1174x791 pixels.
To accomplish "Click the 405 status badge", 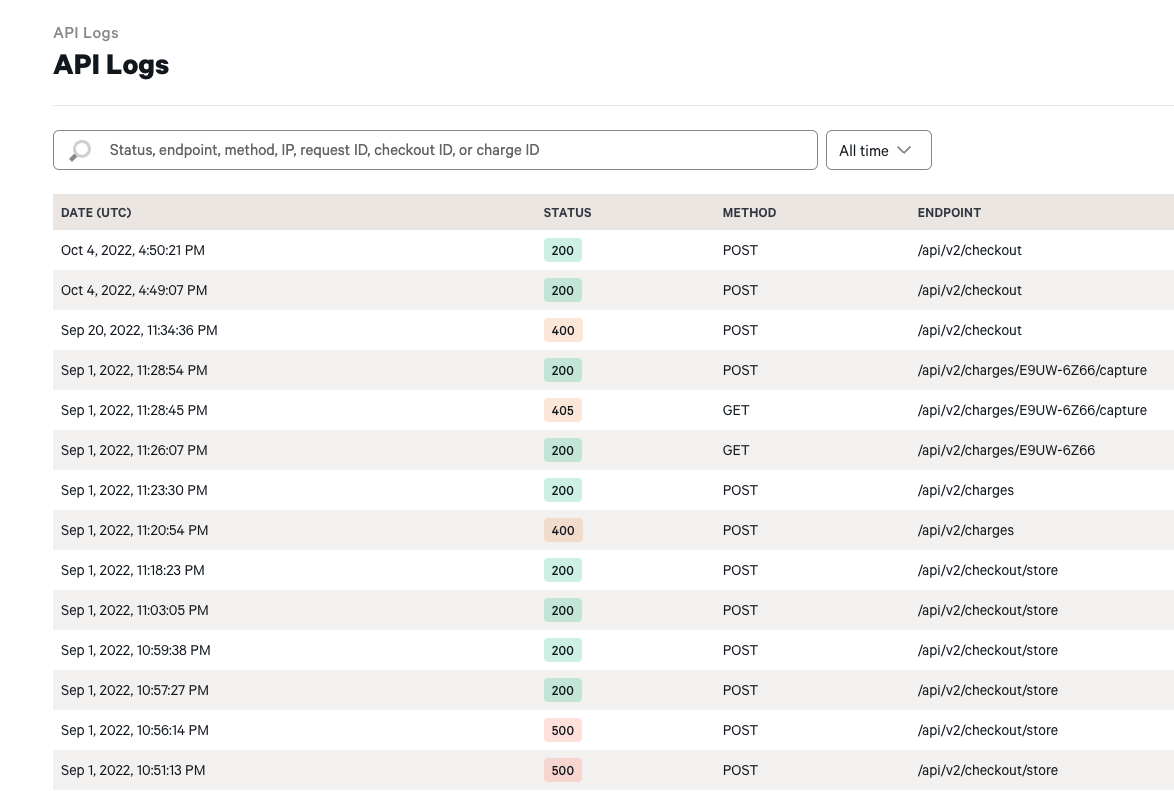I will click(562, 410).
